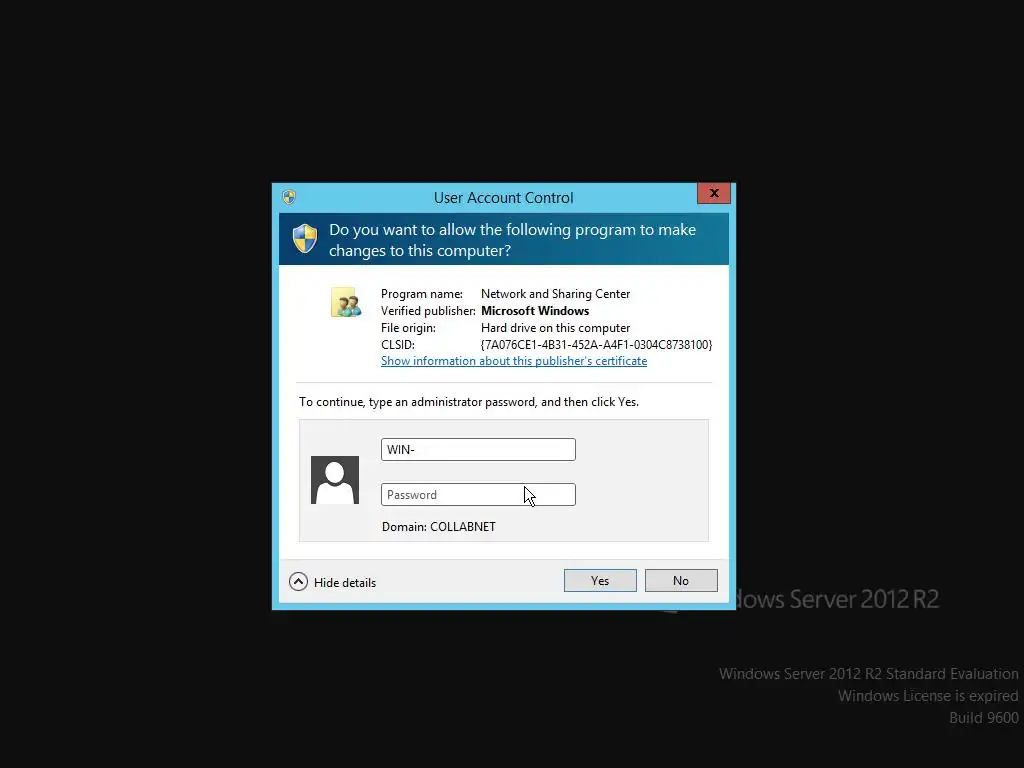Collapse details with the Hide details chevron

click(x=298, y=582)
